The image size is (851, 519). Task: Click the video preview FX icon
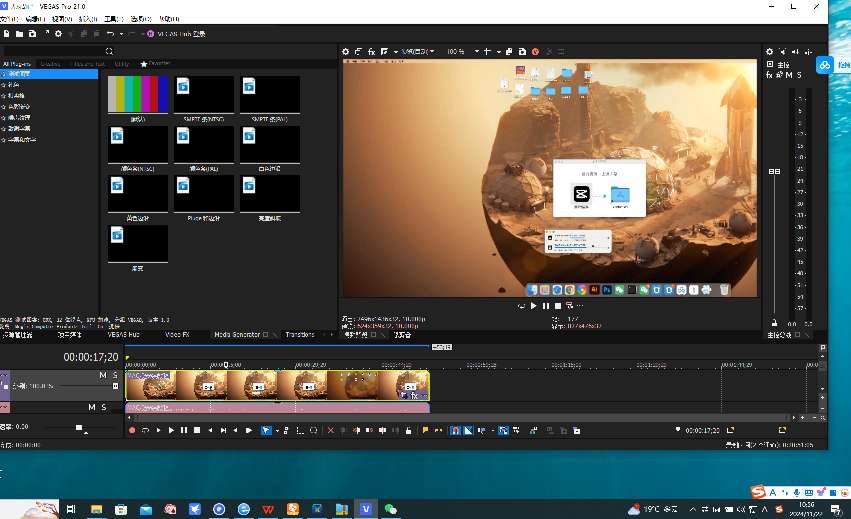click(x=372, y=51)
